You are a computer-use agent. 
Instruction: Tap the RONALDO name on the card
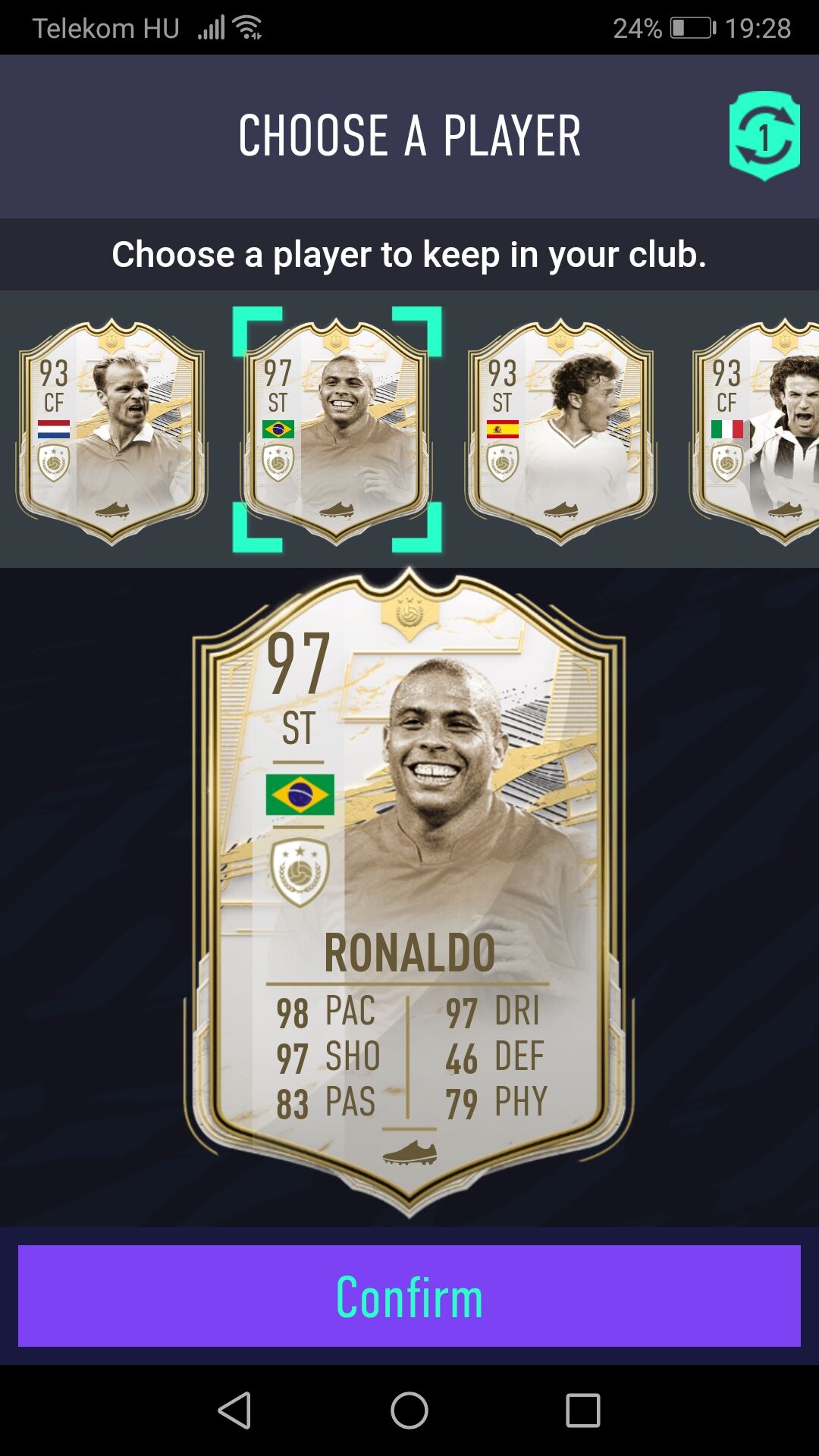[x=409, y=952]
